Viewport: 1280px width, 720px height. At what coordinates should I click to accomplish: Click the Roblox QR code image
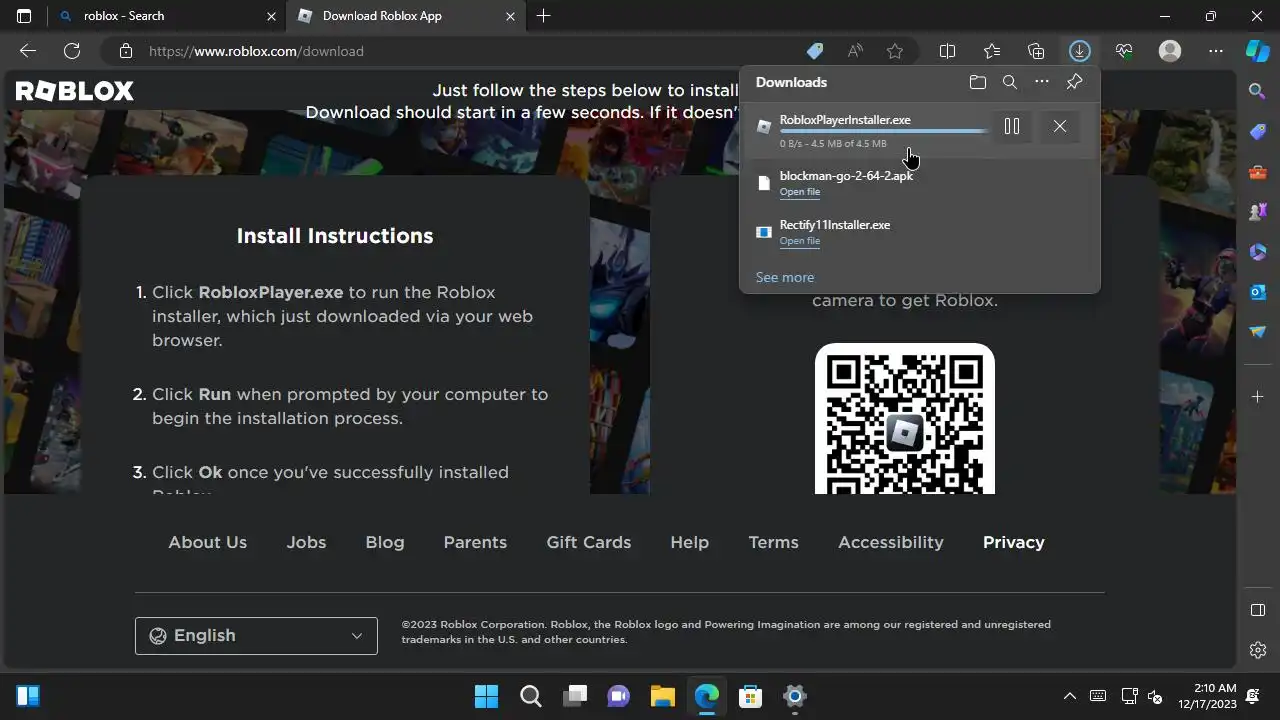point(904,419)
